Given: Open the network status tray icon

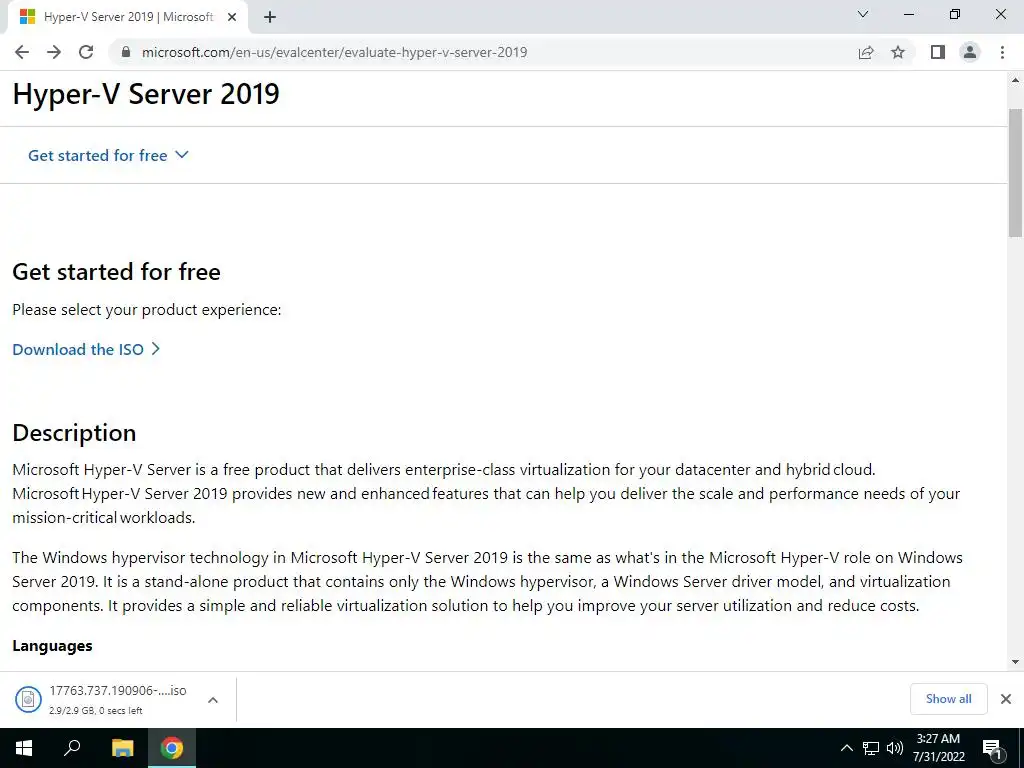Looking at the screenshot, I should click(871, 748).
